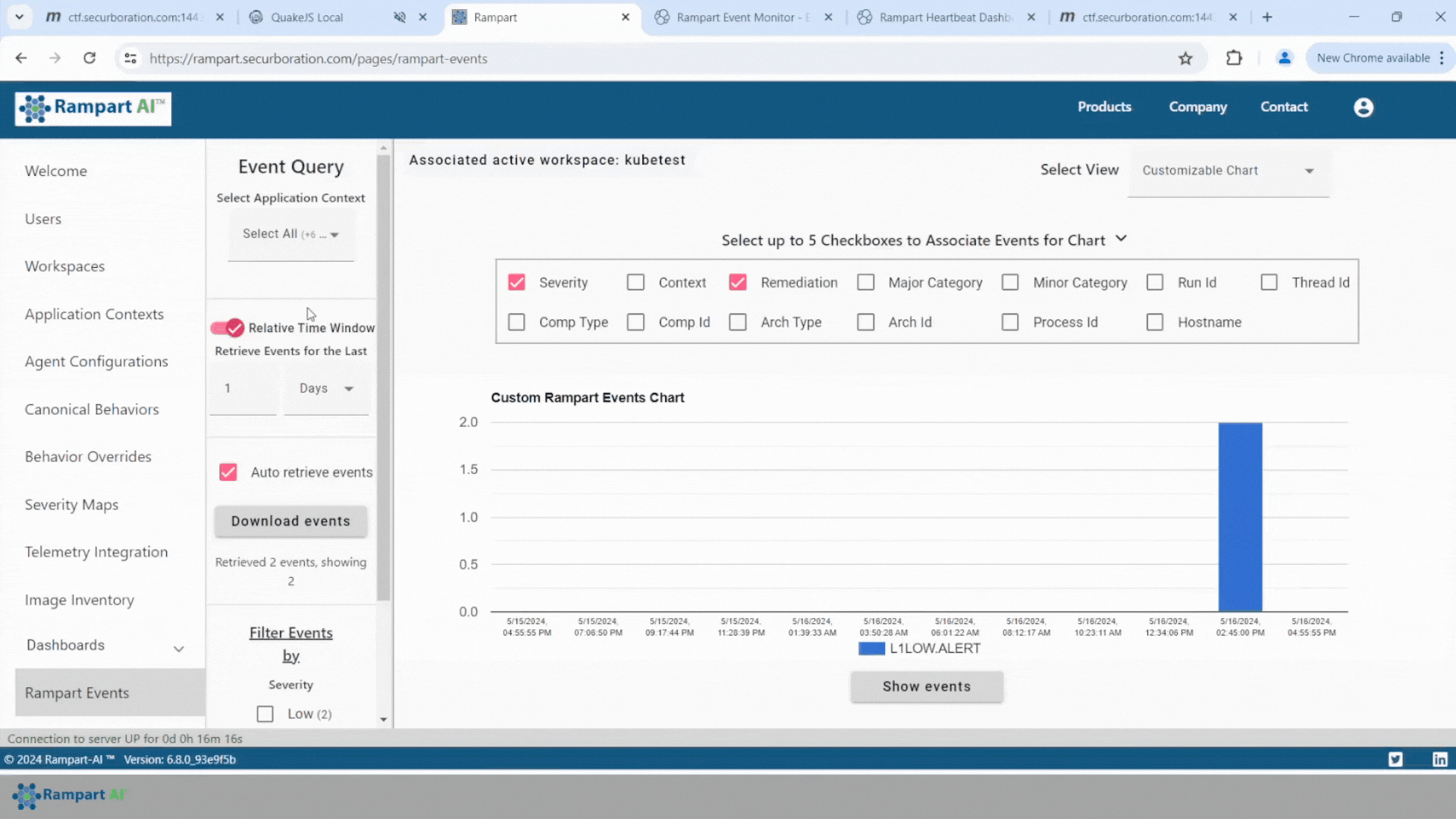Uncheck Auto retrieve events
Image resolution: width=1456 pixels, height=819 pixels.
tap(228, 472)
